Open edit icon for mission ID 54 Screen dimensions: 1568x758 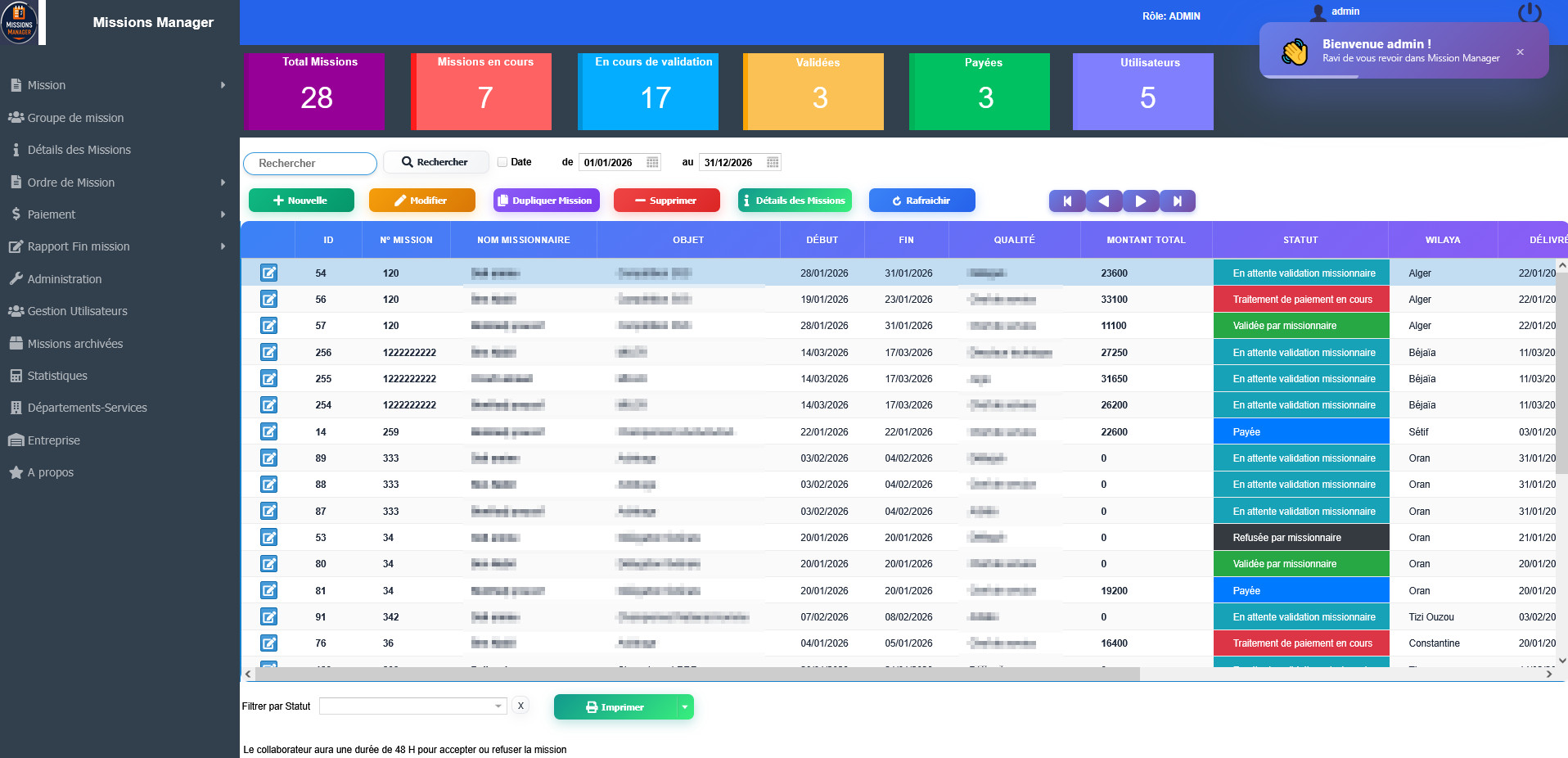click(268, 273)
